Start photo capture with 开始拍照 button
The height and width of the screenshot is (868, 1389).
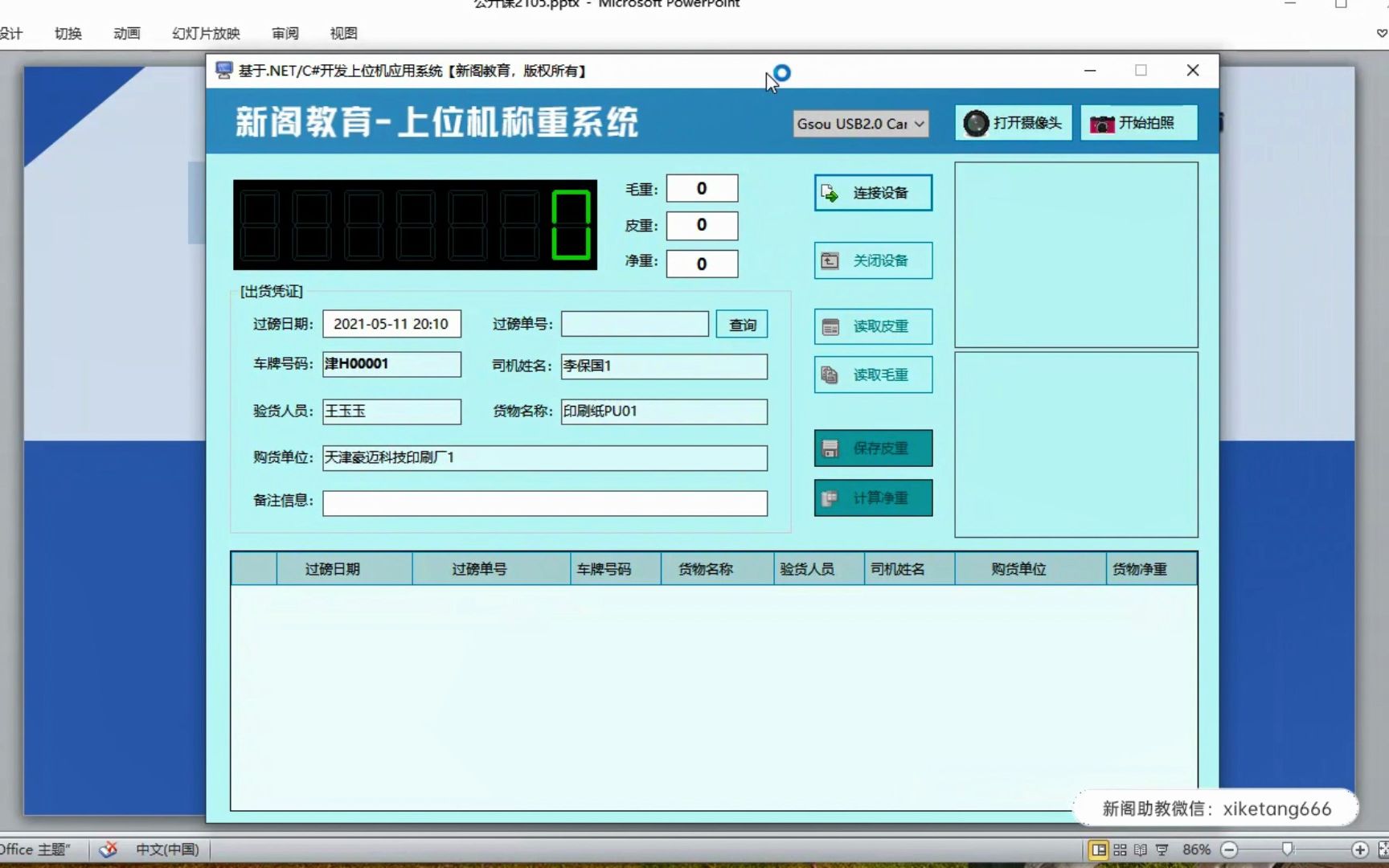coord(1138,123)
